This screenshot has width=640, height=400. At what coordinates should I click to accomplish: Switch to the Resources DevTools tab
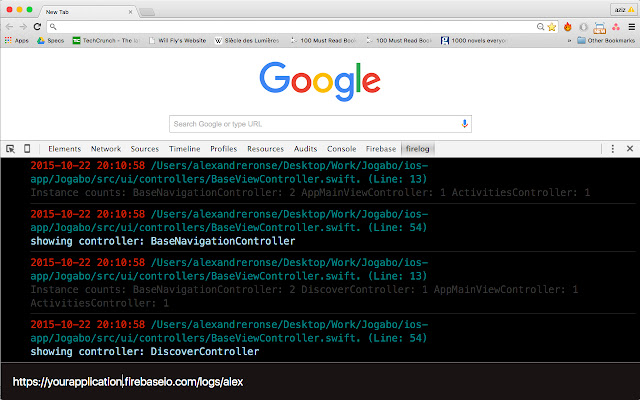265,149
